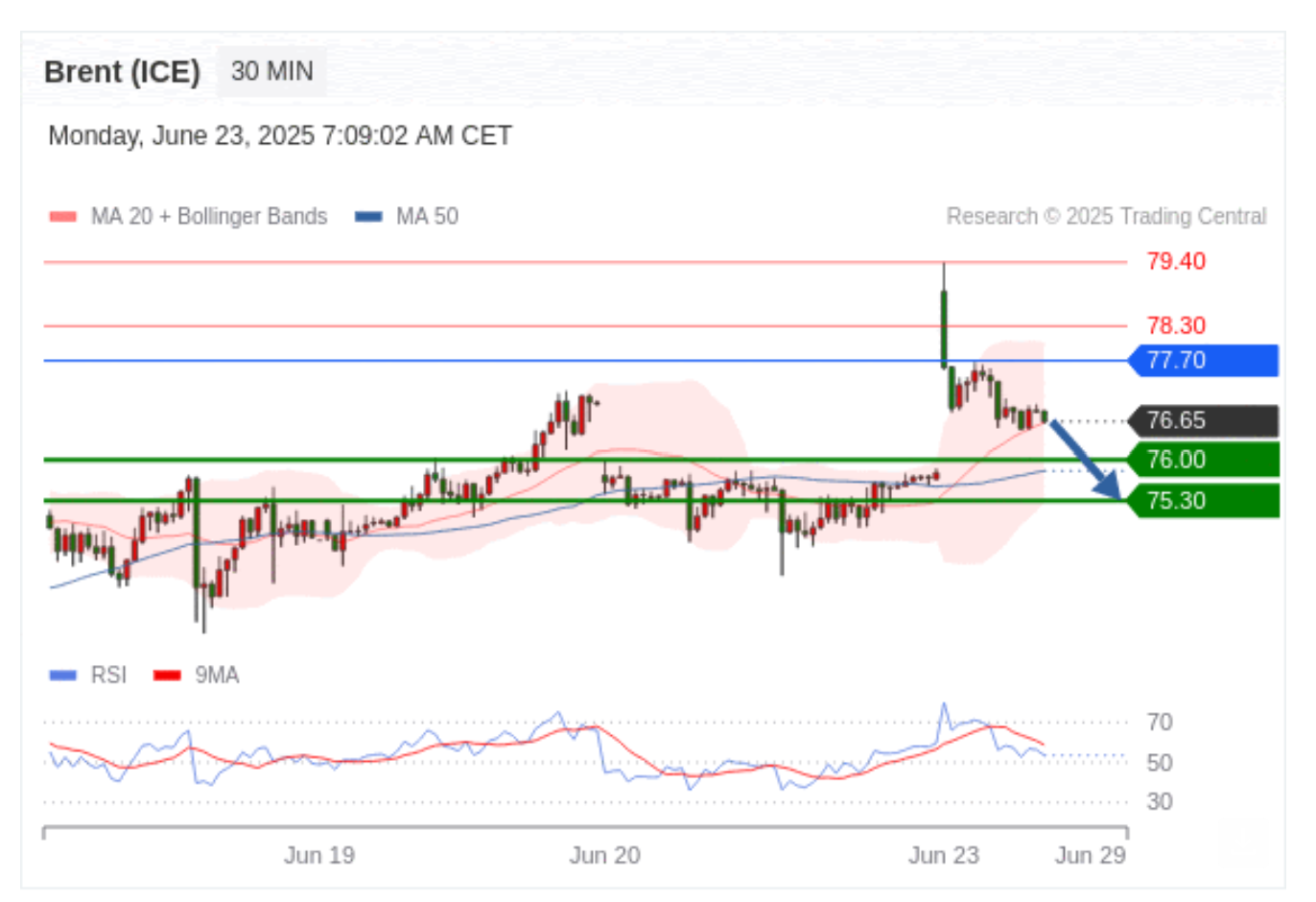
Task: Click the Research © 2025 Trading Central credit
Action: (1106, 217)
